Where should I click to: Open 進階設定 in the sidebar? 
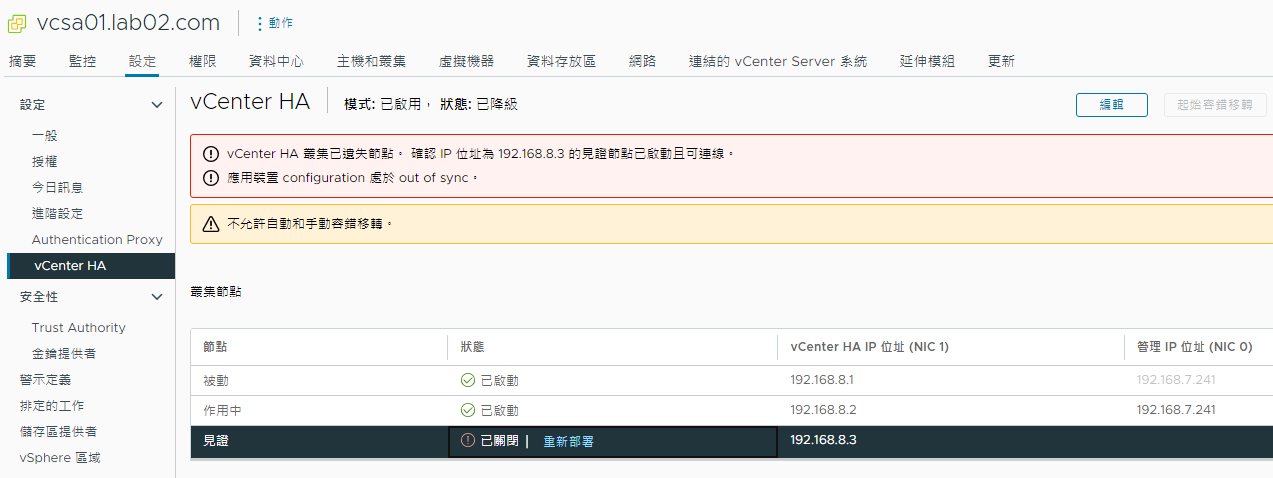[x=57, y=213]
